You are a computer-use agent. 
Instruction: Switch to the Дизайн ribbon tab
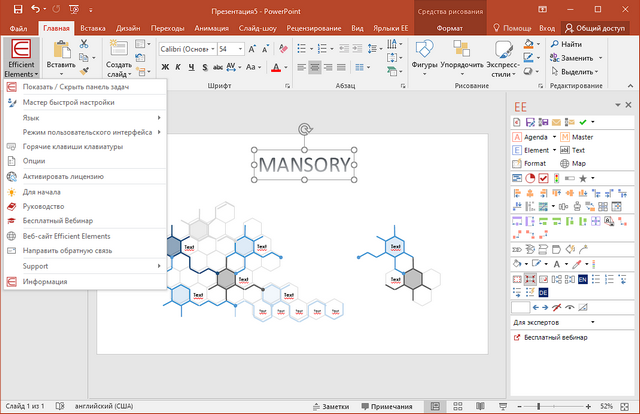(128, 29)
